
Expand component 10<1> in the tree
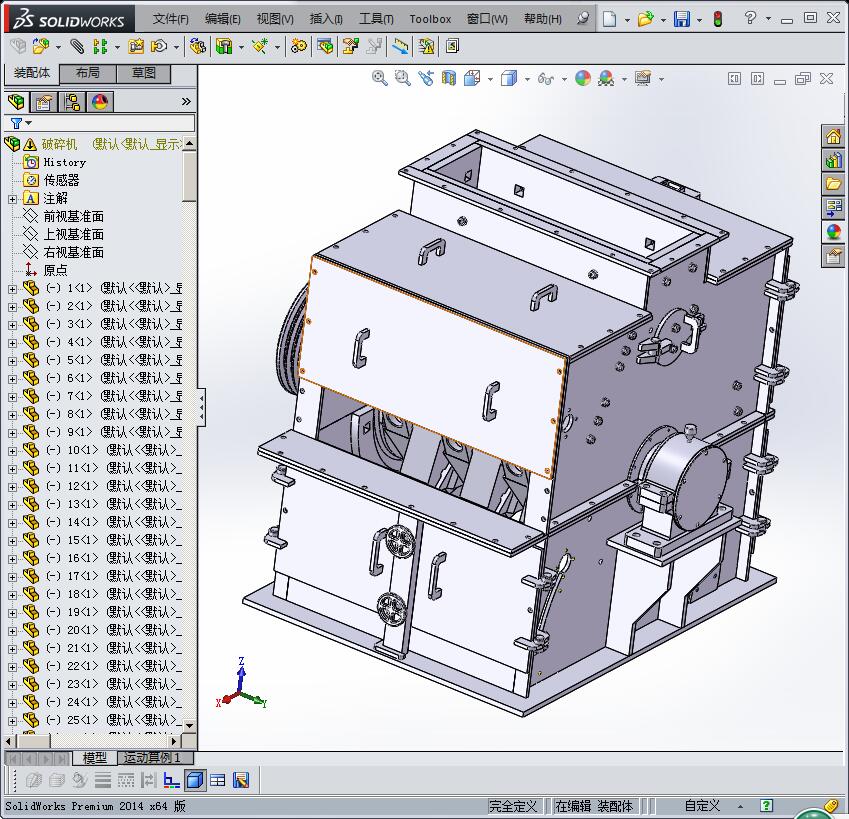tap(12, 451)
